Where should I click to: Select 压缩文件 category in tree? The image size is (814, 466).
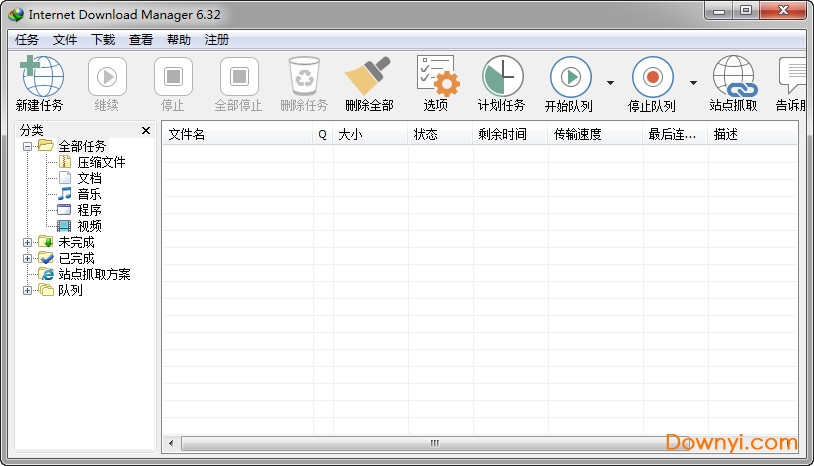pos(101,162)
